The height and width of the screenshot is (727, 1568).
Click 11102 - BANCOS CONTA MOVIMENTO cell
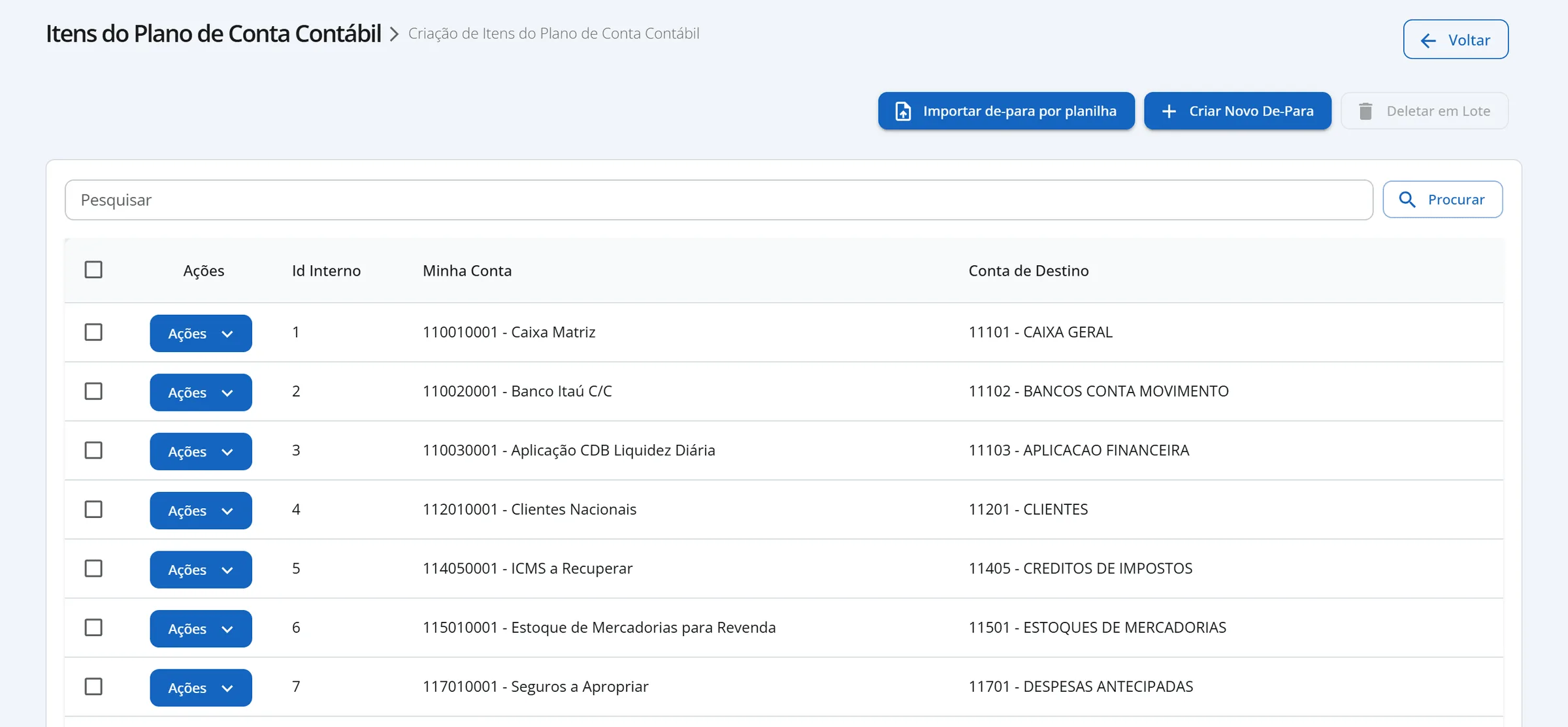(x=1098, y=391)
